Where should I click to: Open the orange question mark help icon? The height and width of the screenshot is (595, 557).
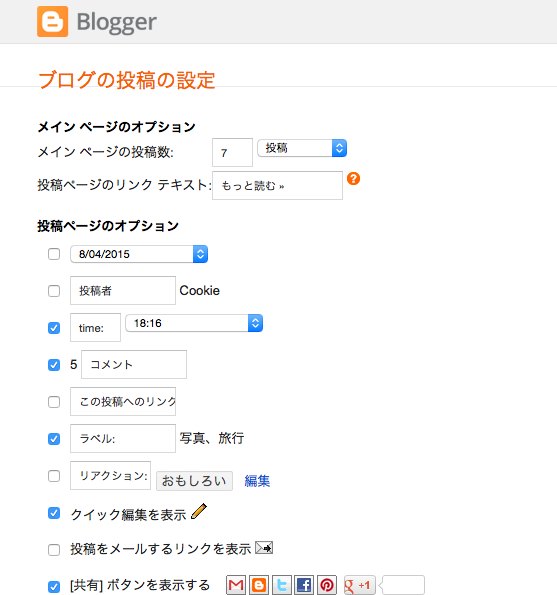pyautogui.click(x=353, y=178)
